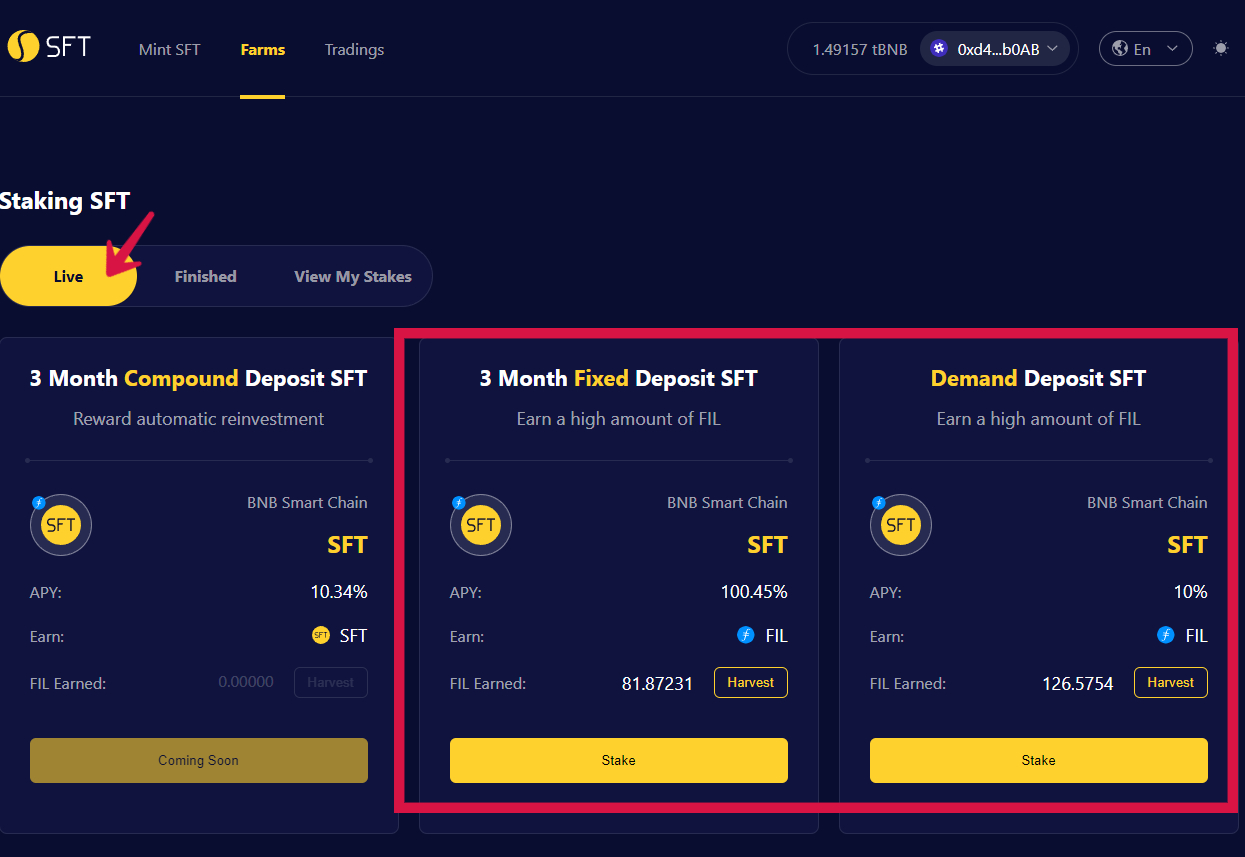Click small SFT earn icon in Compound card

click(321, 635)
